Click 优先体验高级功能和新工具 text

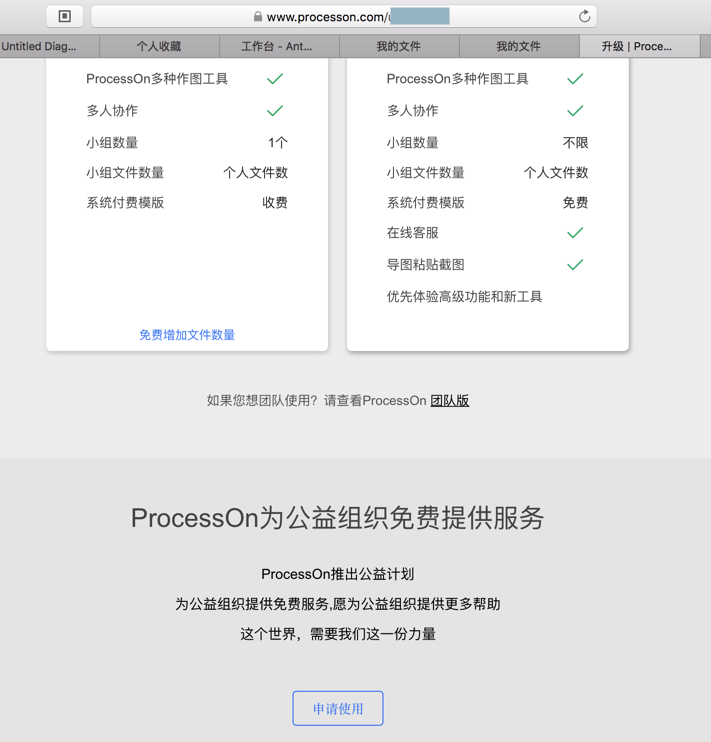point(464,297)
